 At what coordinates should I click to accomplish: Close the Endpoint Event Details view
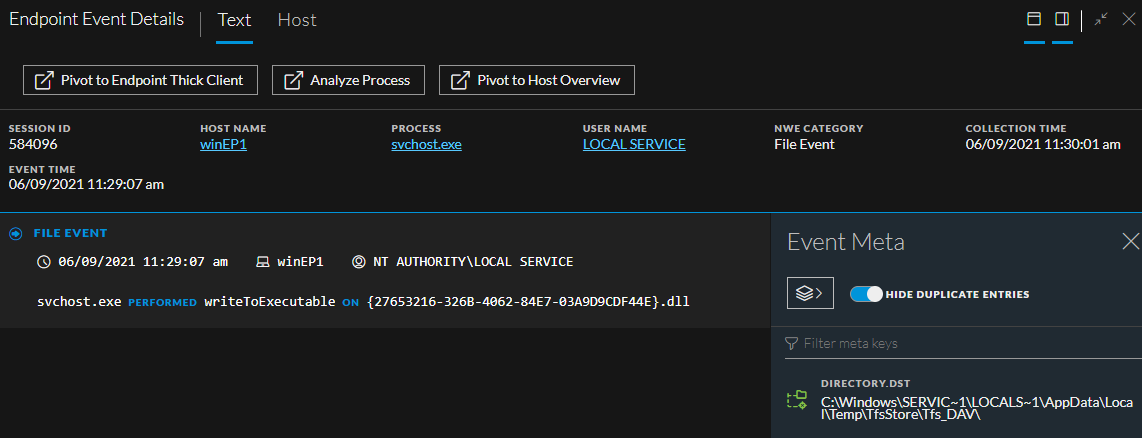coord(1128,19)
